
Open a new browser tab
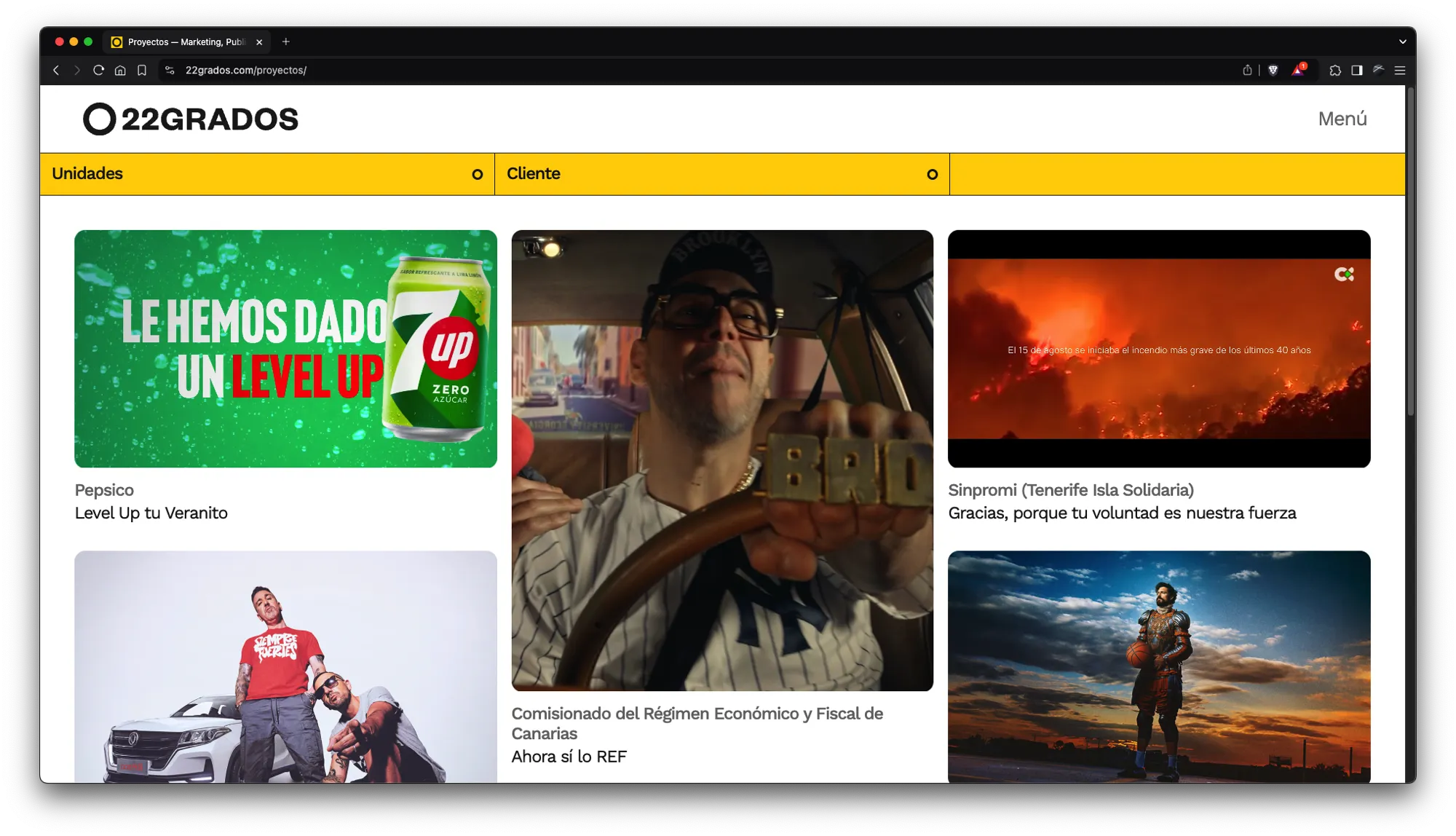tap(286, 42)
